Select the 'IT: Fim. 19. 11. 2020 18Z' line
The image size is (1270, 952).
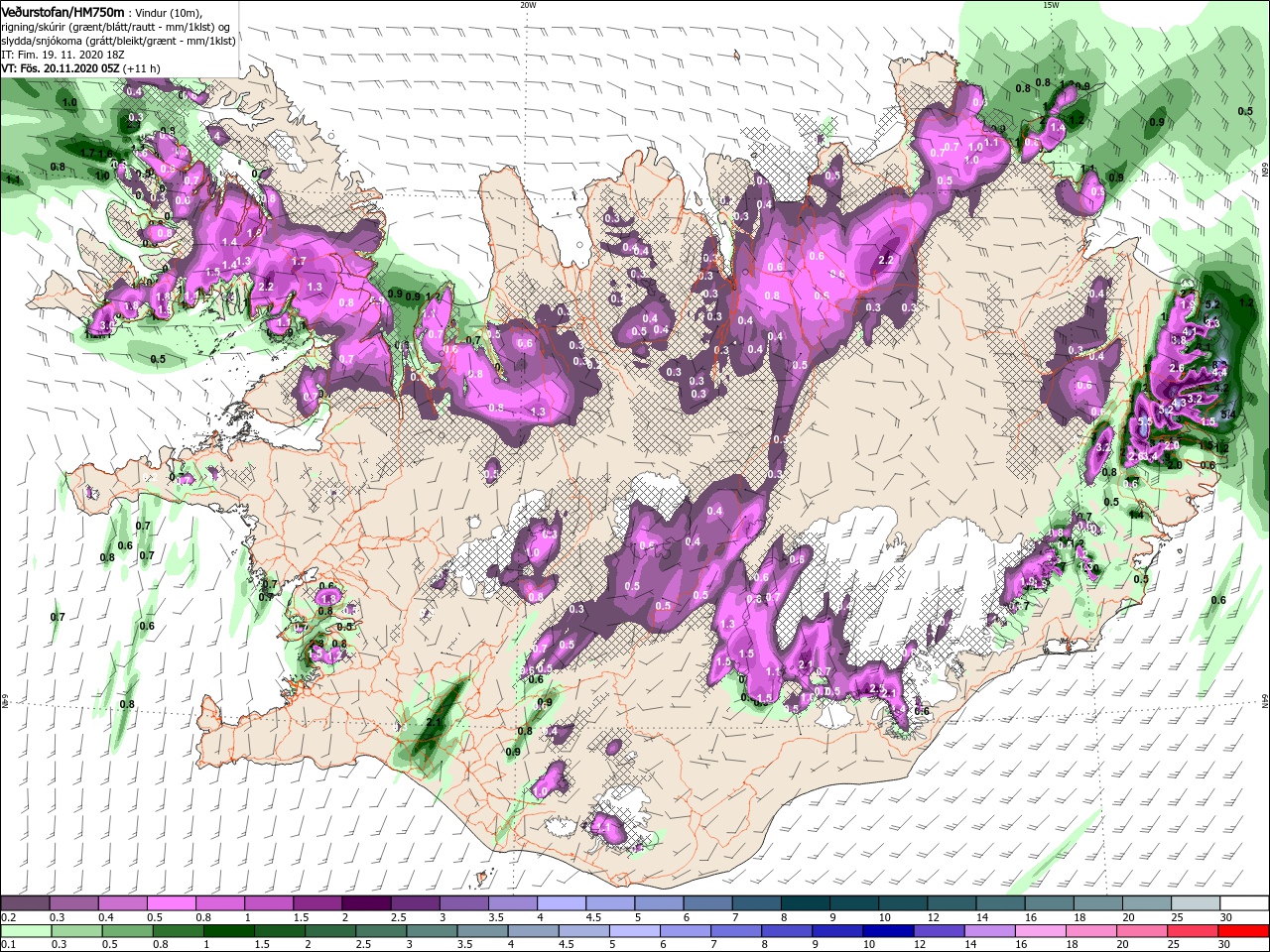tap(63, 56)
